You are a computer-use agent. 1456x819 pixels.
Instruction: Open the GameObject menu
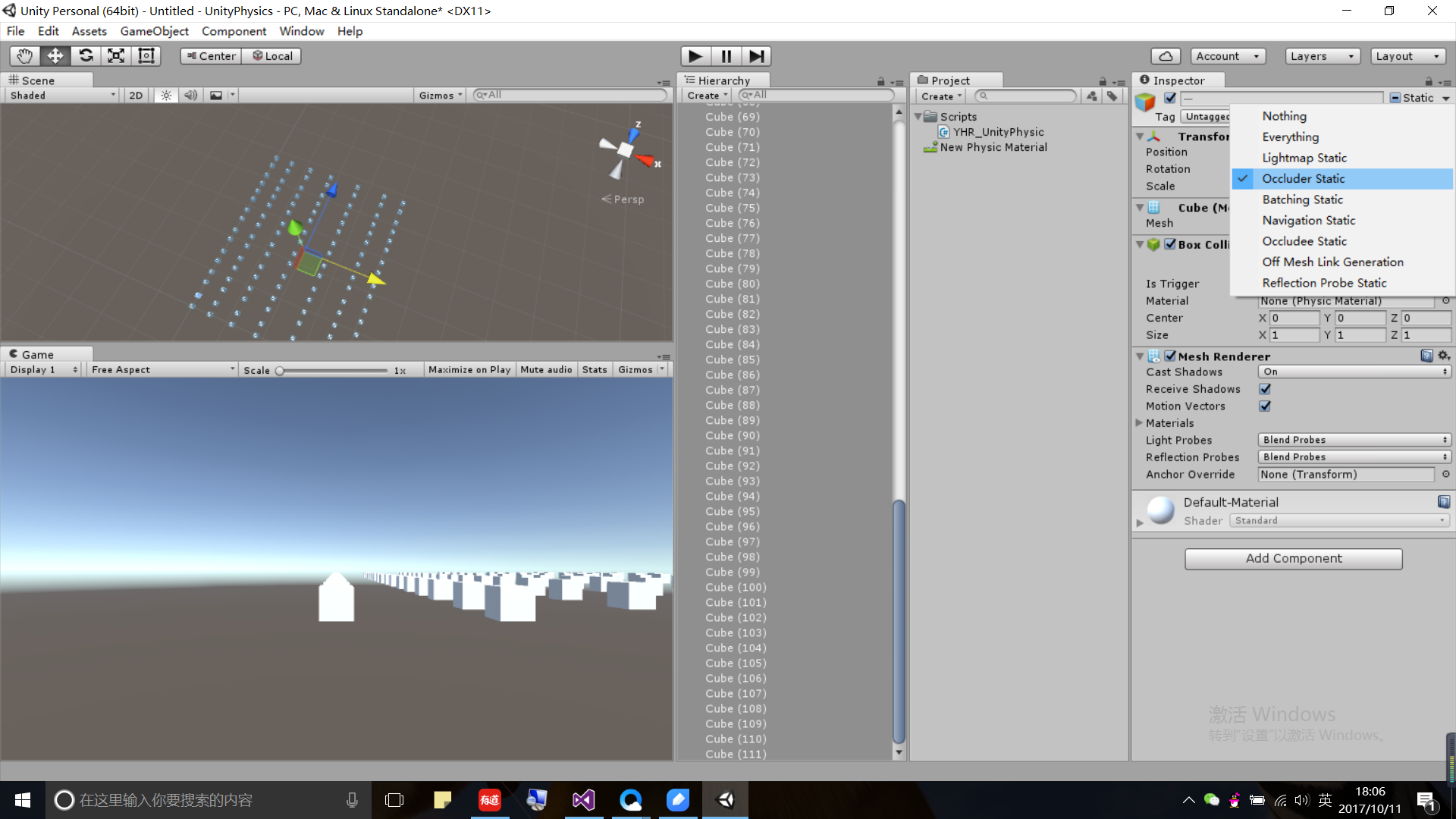coord(154,31)
